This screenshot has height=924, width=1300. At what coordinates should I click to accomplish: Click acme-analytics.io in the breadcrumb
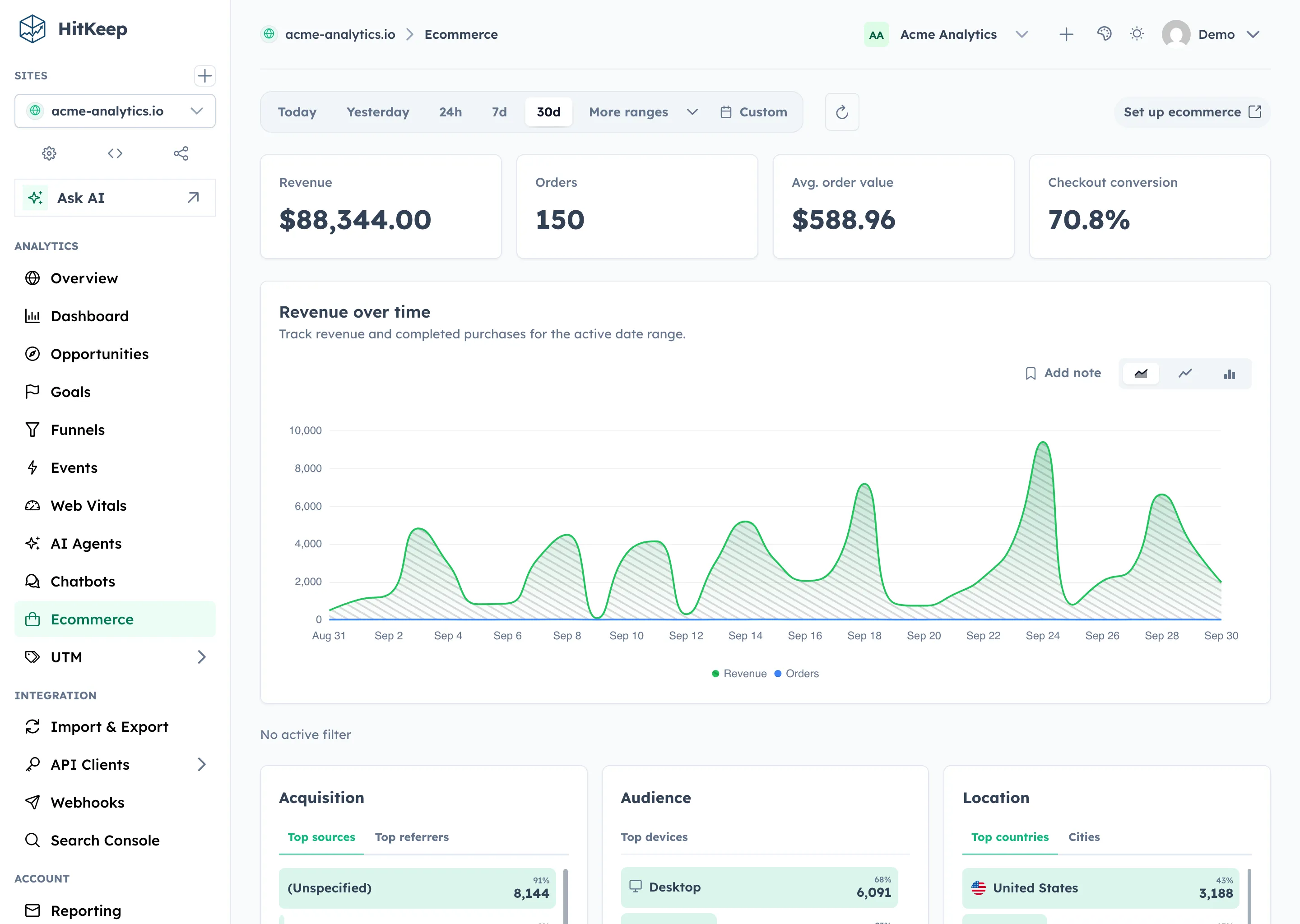340,34
